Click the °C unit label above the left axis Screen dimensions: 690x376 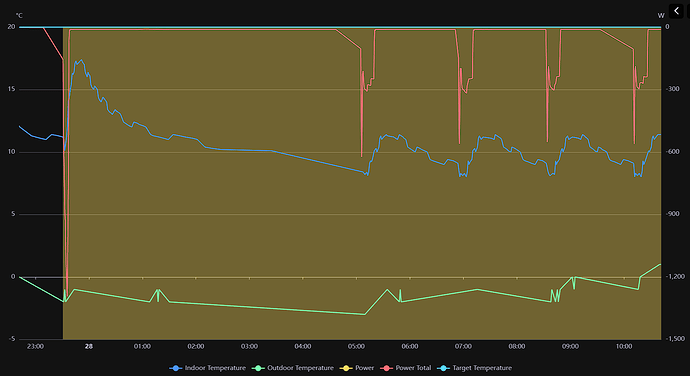(19, 16)
